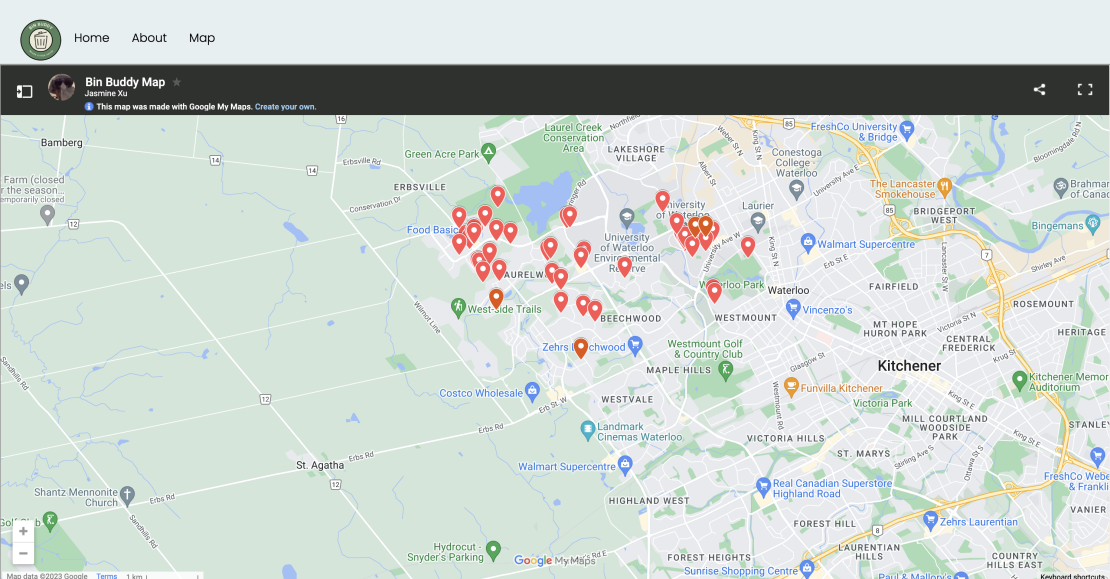Click the Real Canadian Superstore marker

point(762,486)
